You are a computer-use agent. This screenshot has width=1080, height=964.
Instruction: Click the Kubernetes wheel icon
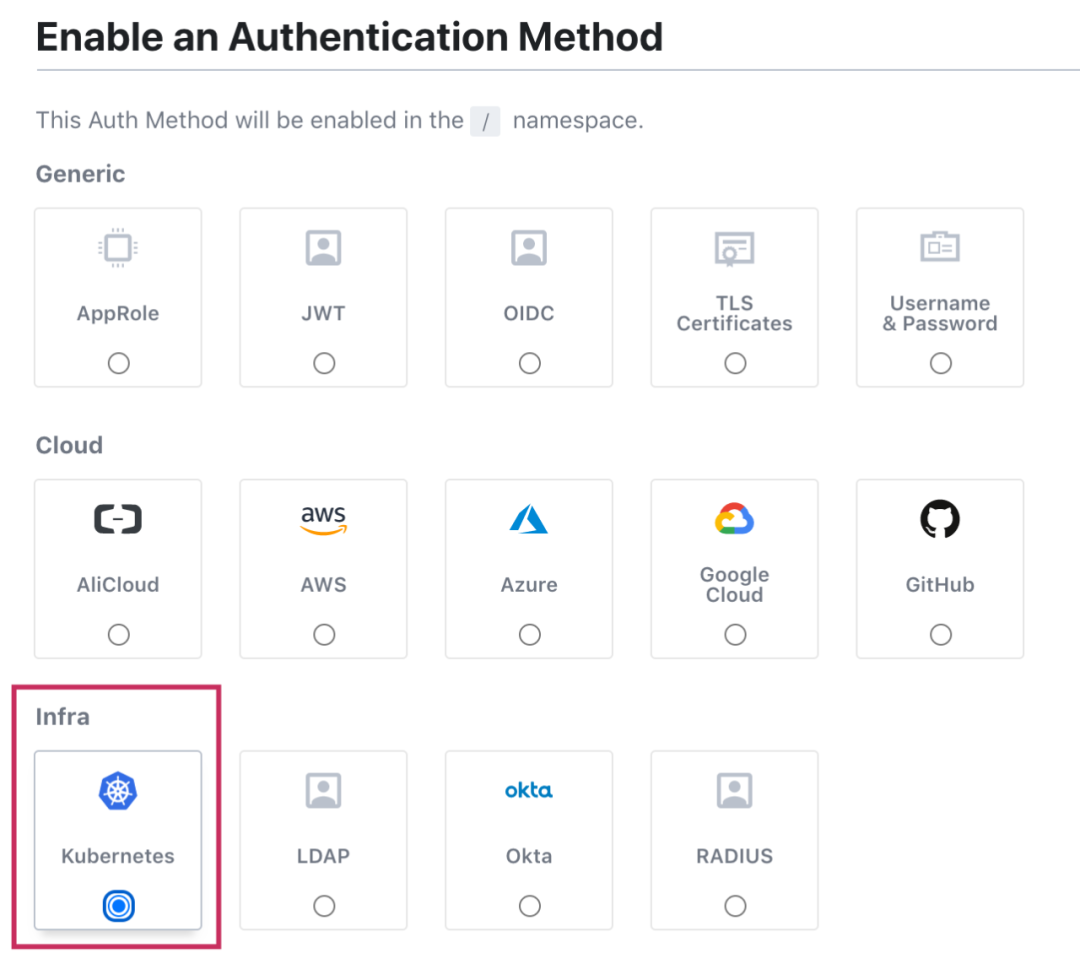[118, 791]
